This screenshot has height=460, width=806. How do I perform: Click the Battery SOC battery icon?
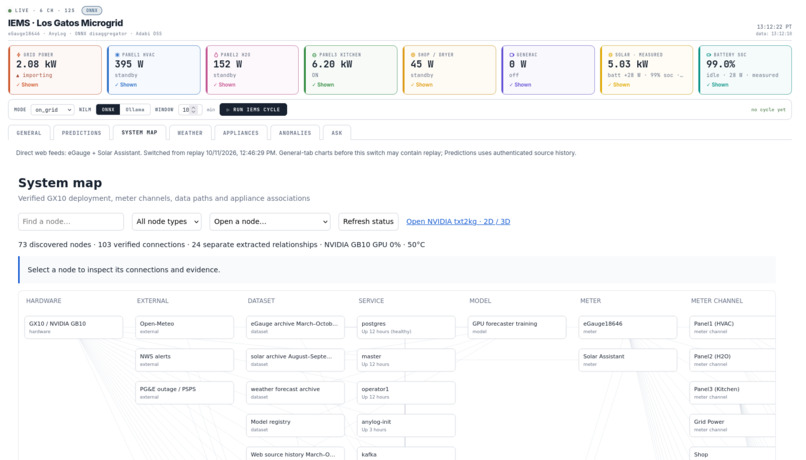coord(709,54)
